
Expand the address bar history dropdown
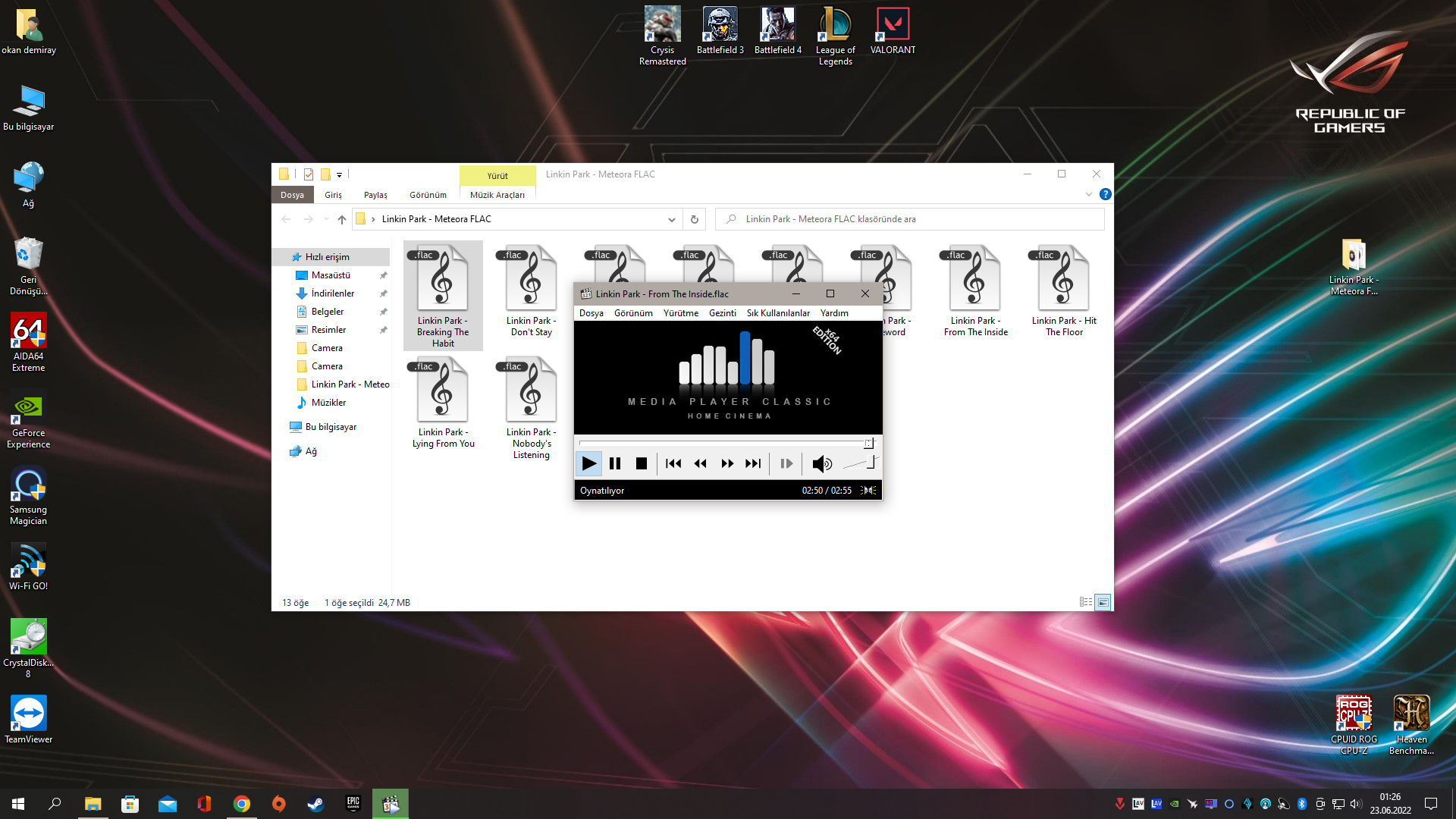(671, 219)
